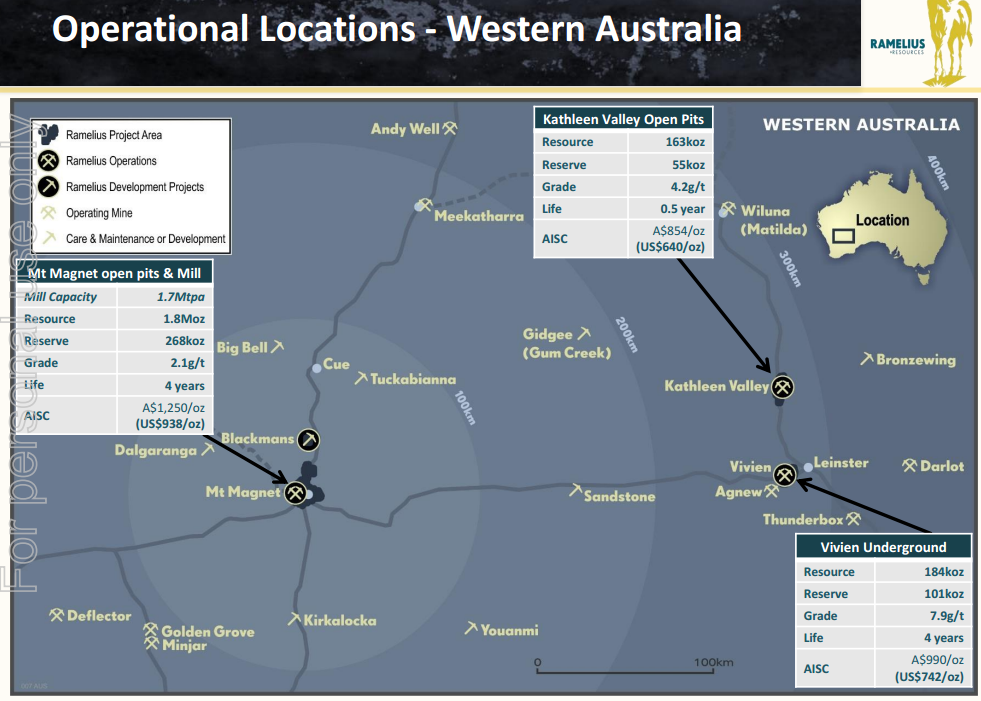Click the 300km distance ring label
Screen dimensions: 981x701
tap(790, 269)
